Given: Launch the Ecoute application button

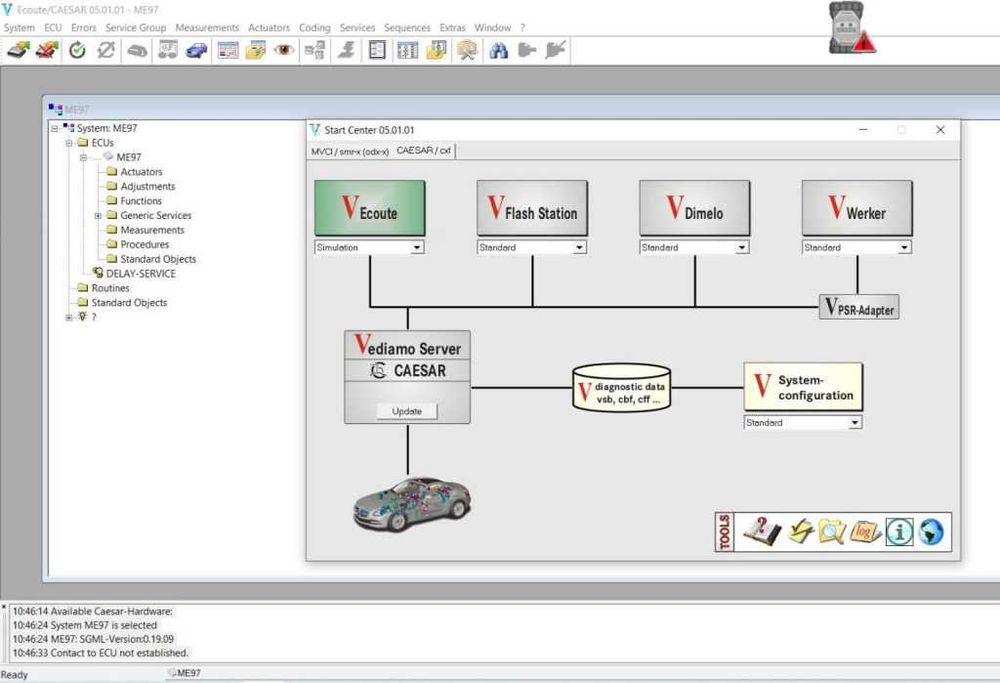Looking at the screenshot, I should (370, 209).
